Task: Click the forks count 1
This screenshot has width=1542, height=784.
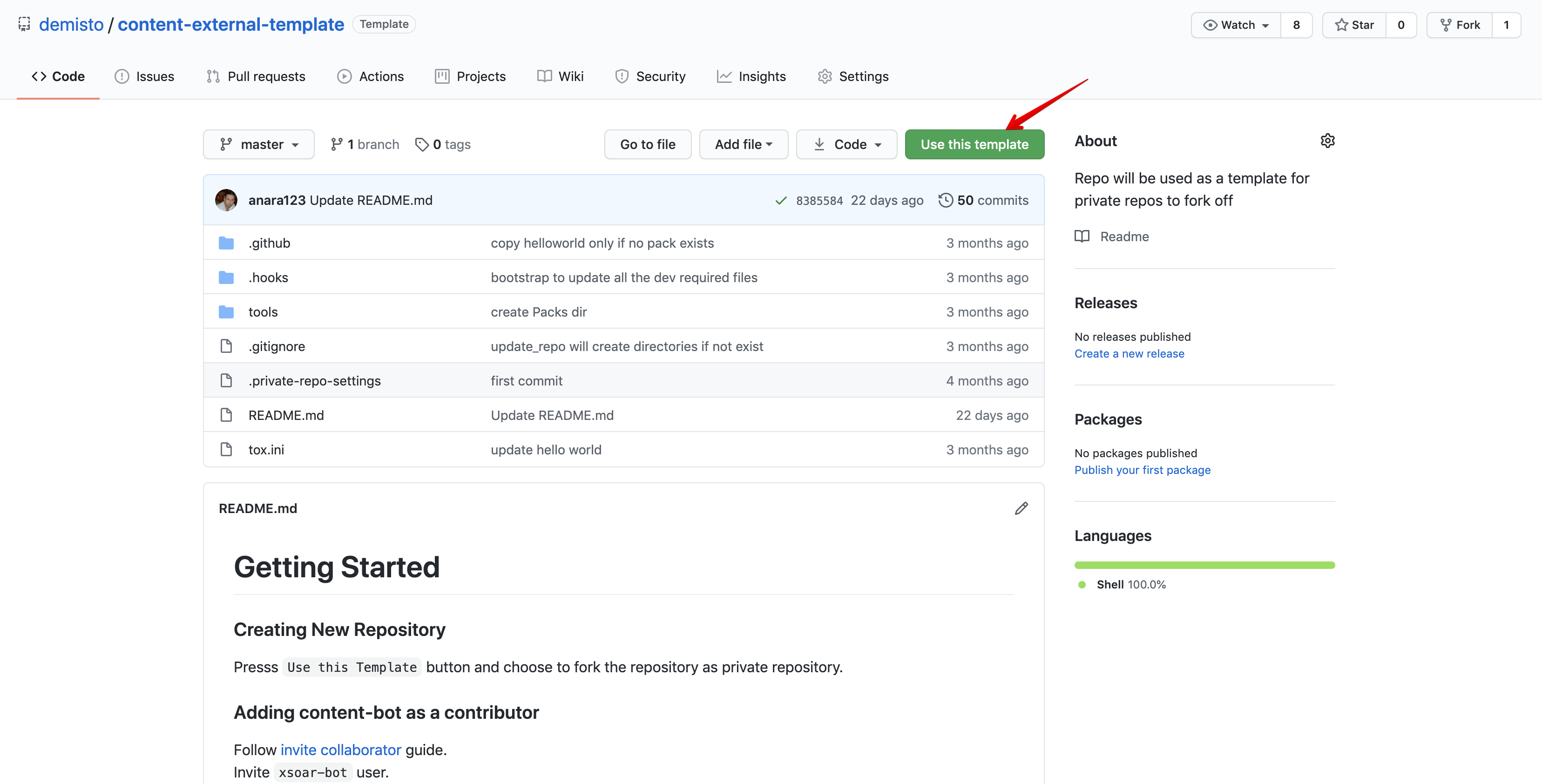Action: [x=1506, y=25]
